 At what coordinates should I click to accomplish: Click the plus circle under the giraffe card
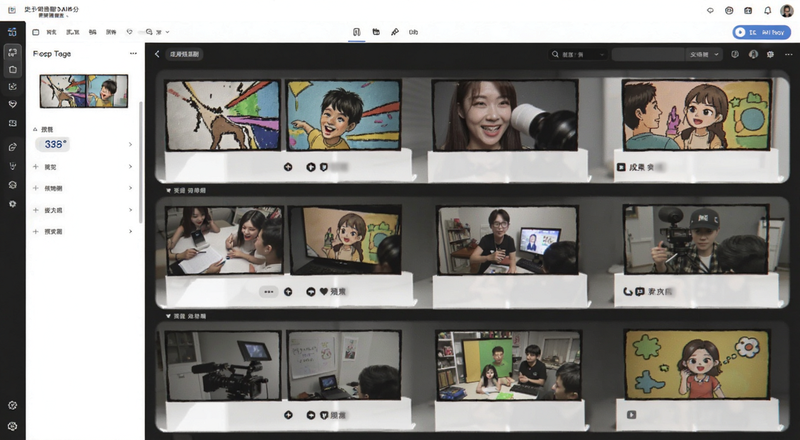(288, 167)
